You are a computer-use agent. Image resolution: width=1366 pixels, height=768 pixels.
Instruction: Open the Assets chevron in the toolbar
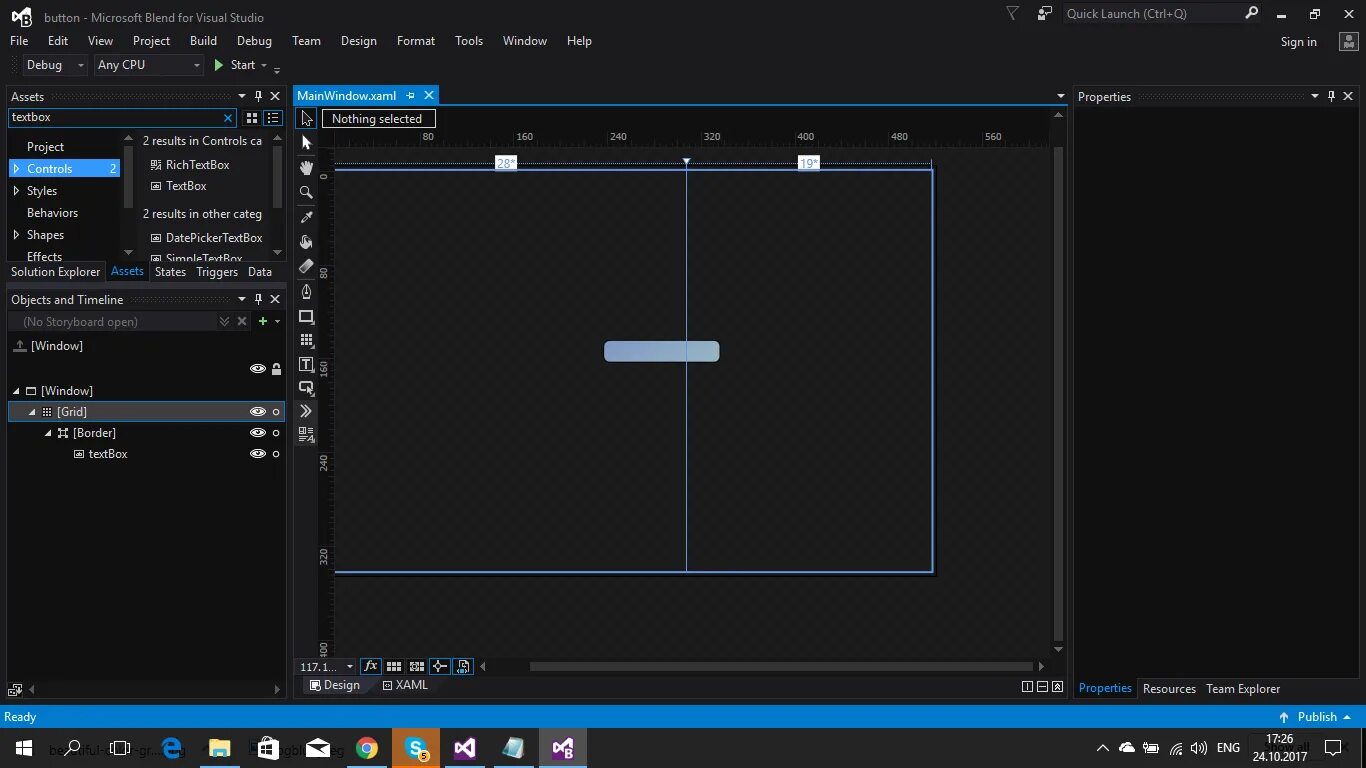point(306,411)
